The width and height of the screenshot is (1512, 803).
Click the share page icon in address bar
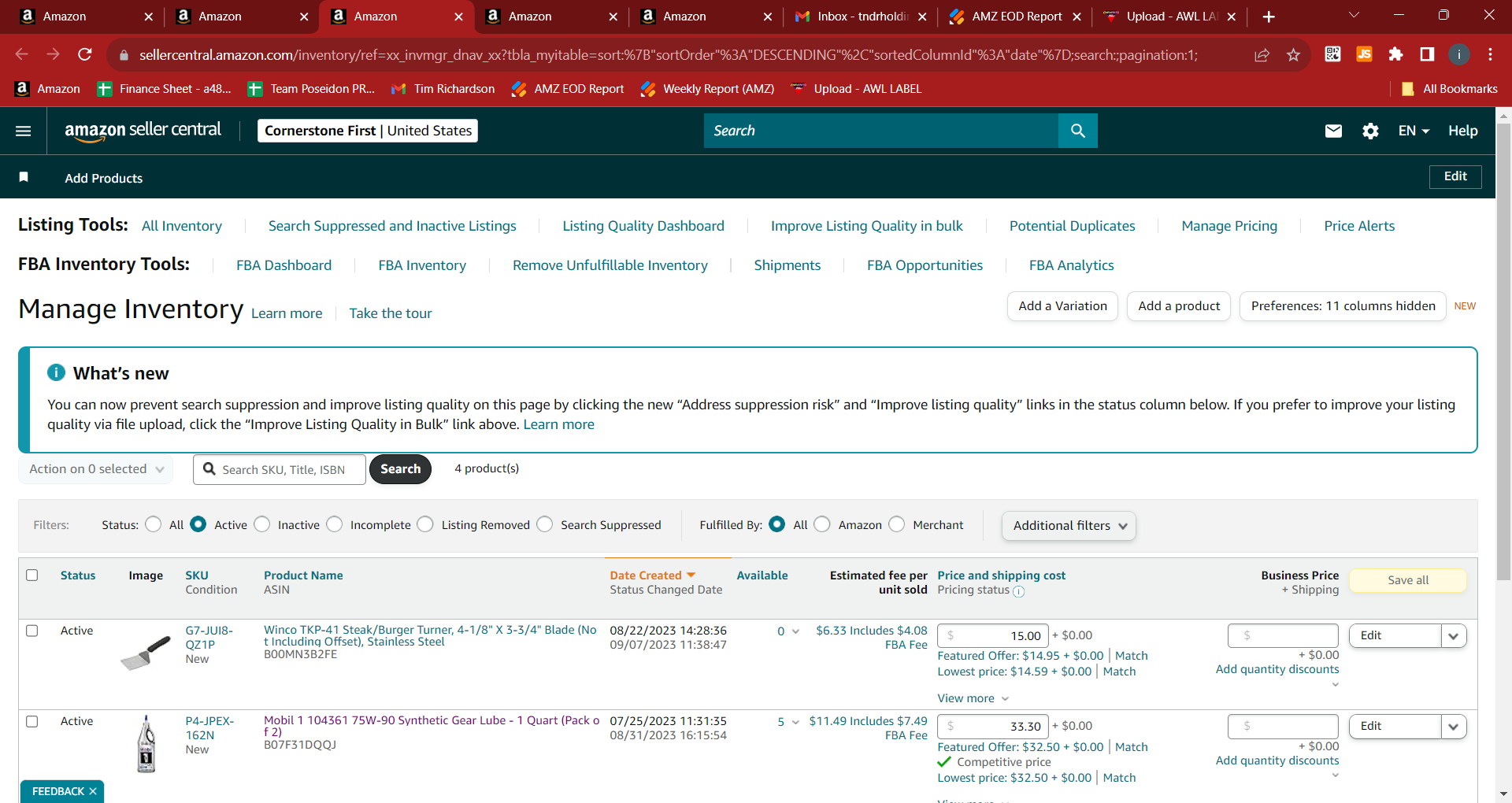pyautogui.click(x=1262, y=54)
